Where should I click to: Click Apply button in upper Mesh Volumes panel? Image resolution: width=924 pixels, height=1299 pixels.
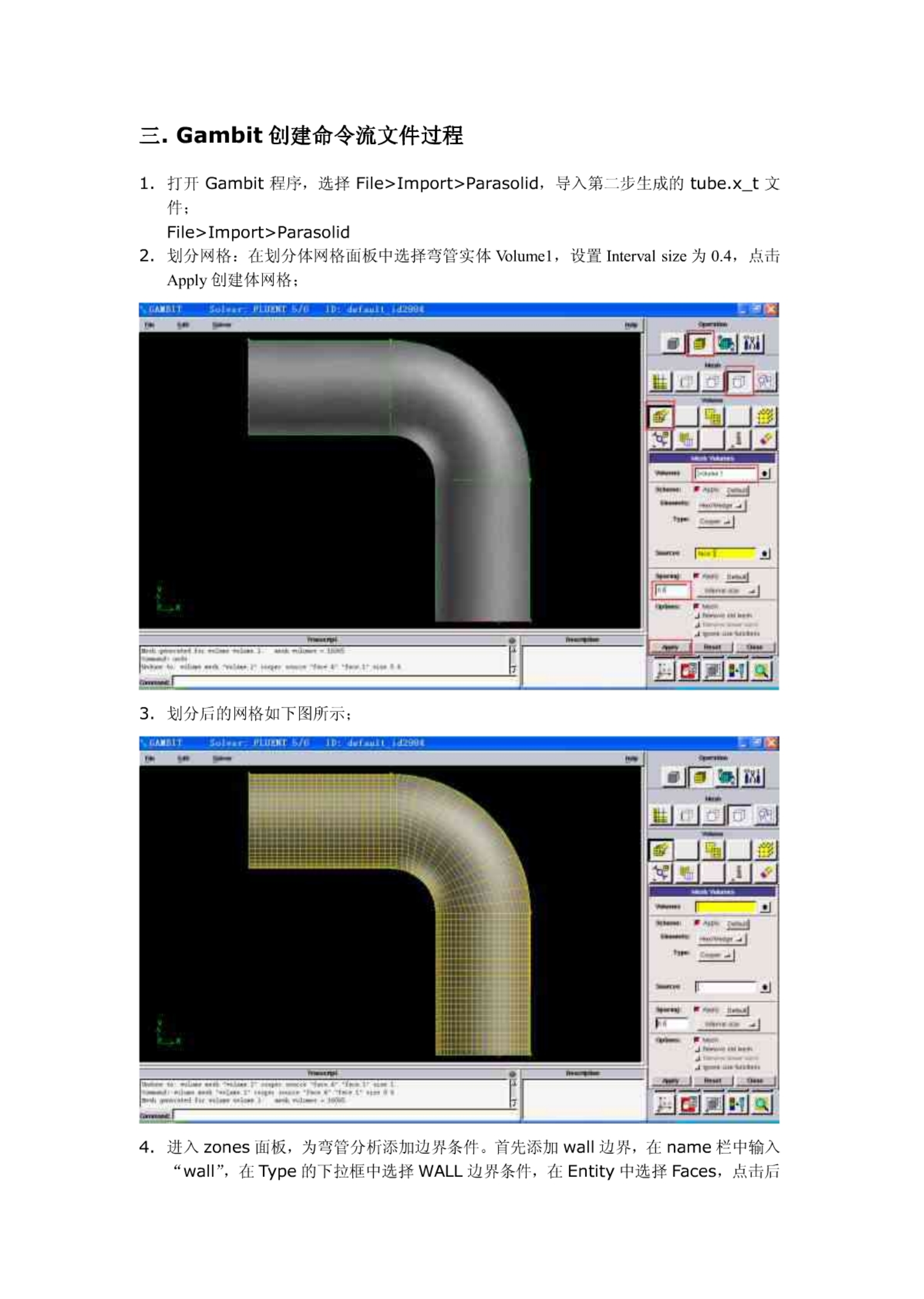(x=670, y=647)
